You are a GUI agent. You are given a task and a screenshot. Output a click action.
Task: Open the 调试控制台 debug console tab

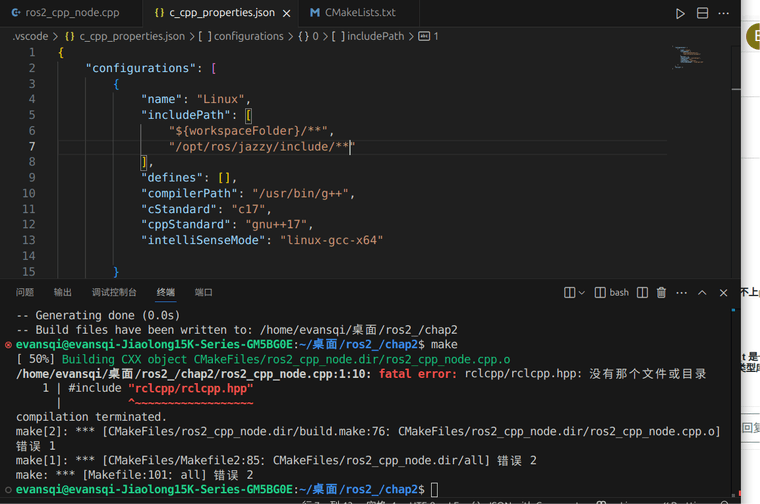pos(114,292)
